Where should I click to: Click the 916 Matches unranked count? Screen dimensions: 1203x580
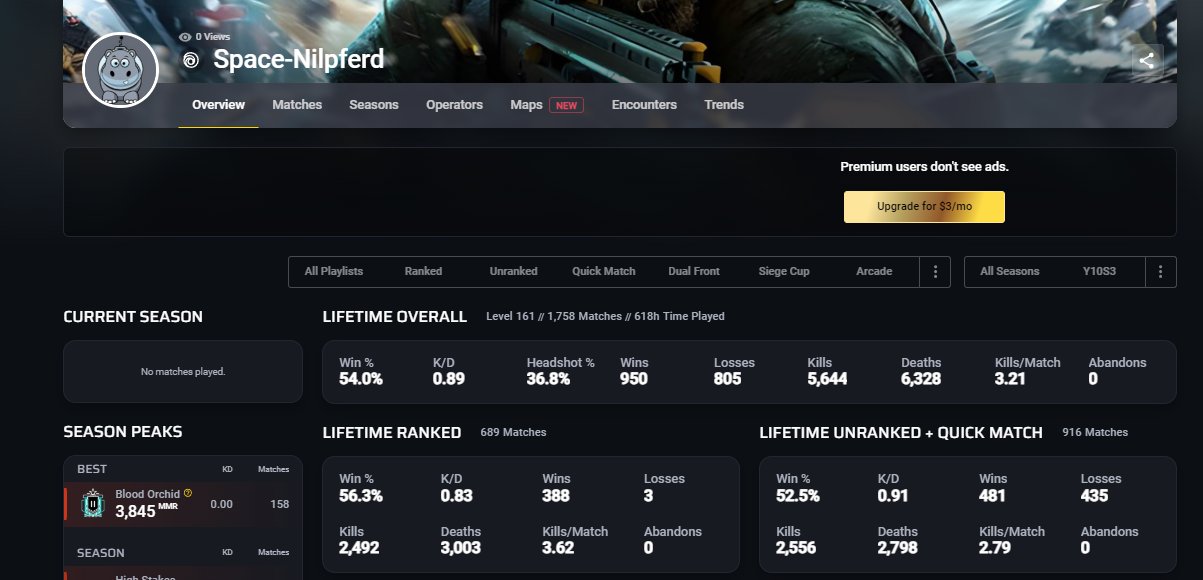coord(1094,433)
